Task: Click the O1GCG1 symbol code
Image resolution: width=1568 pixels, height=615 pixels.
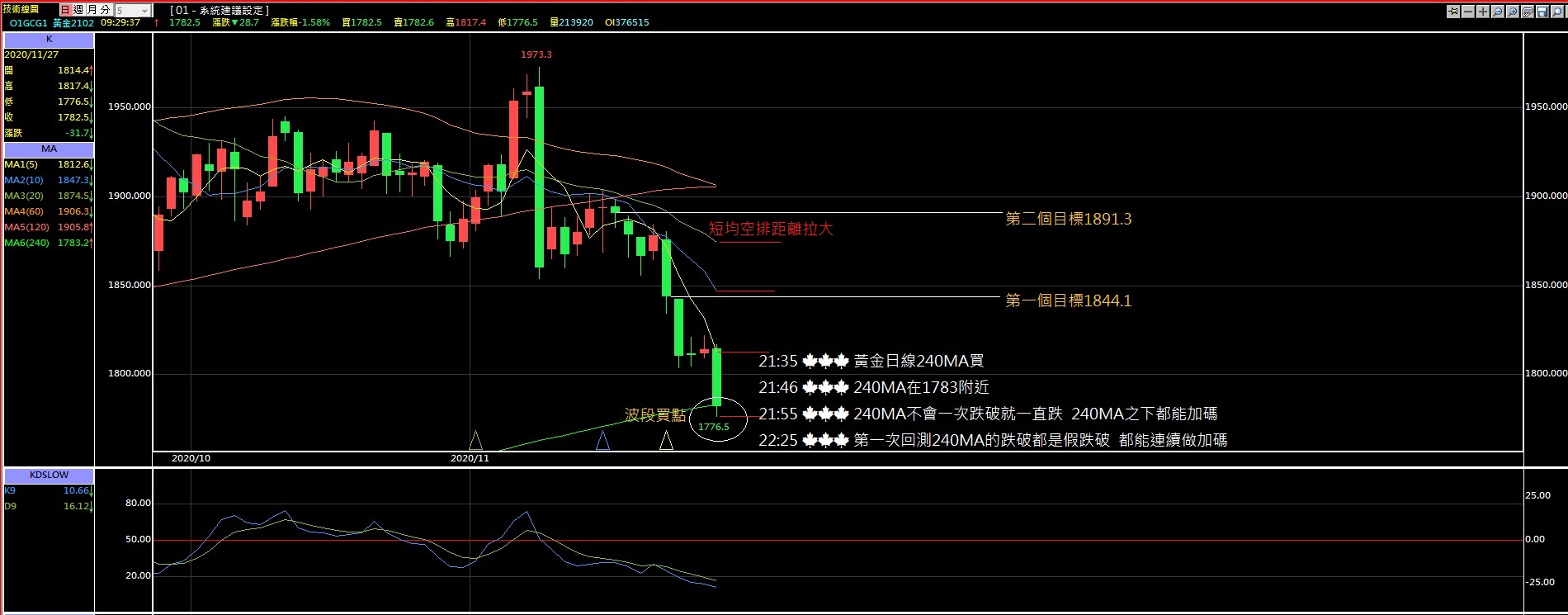Action: 28,23
